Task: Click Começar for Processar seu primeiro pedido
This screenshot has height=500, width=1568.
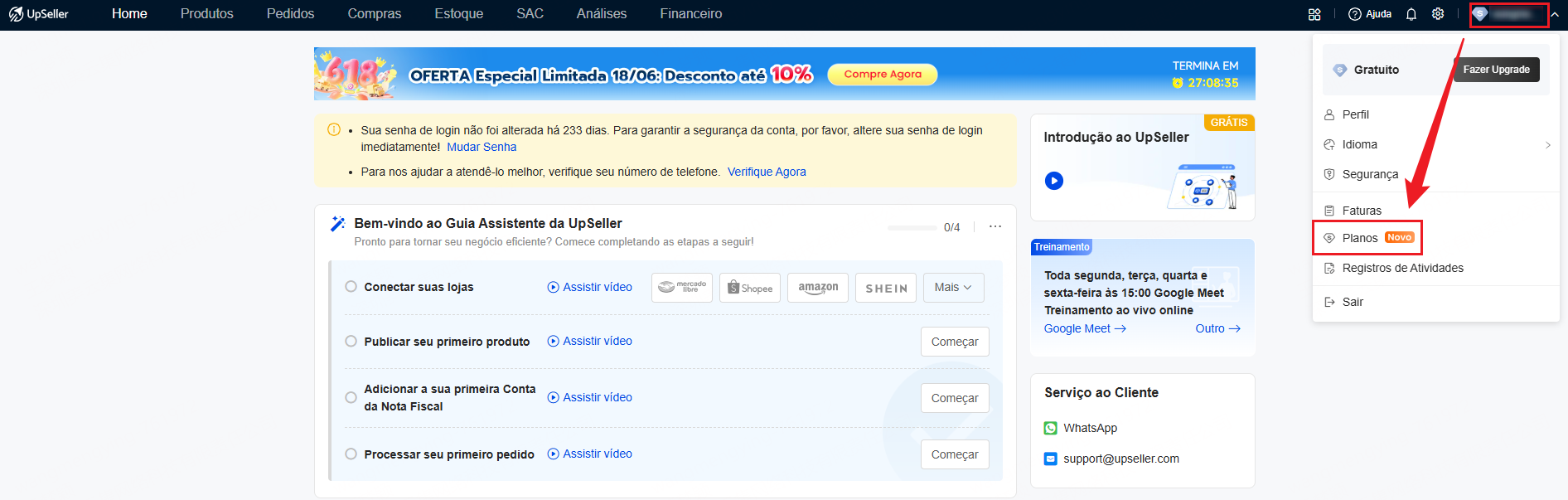Action: coord(955,454)
